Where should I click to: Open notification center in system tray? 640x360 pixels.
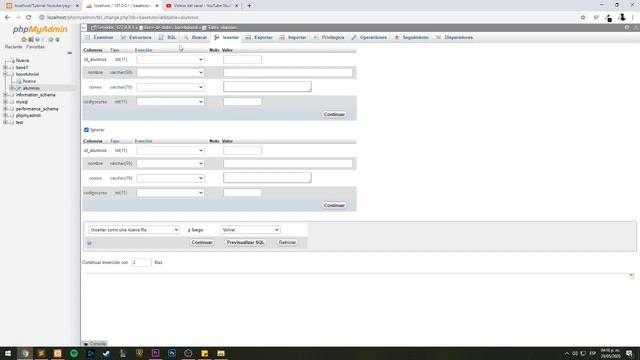point(630,353)
